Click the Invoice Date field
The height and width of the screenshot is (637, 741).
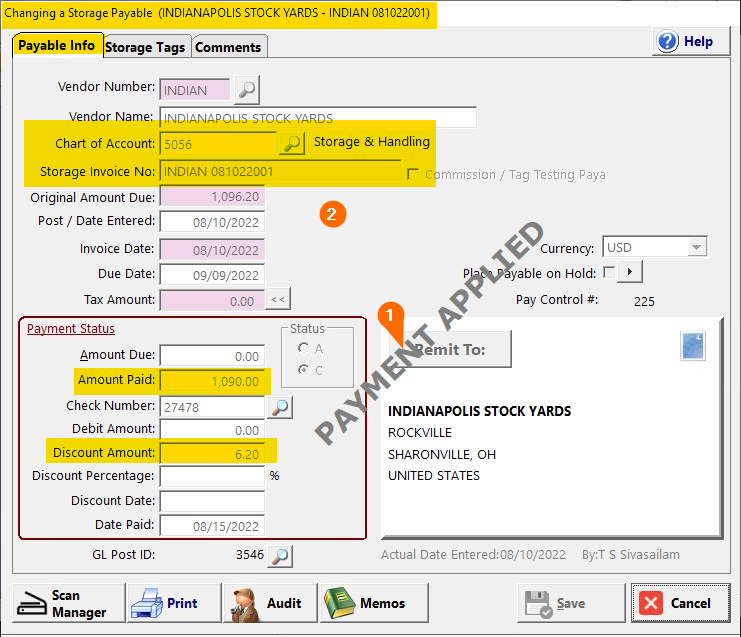point(212,250)
